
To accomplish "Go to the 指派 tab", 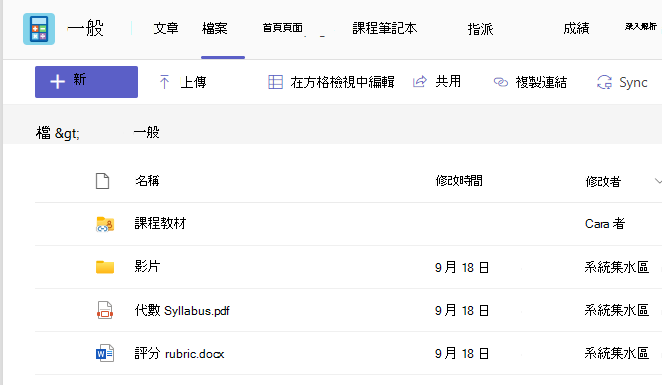I will click(x=480, y=29).
